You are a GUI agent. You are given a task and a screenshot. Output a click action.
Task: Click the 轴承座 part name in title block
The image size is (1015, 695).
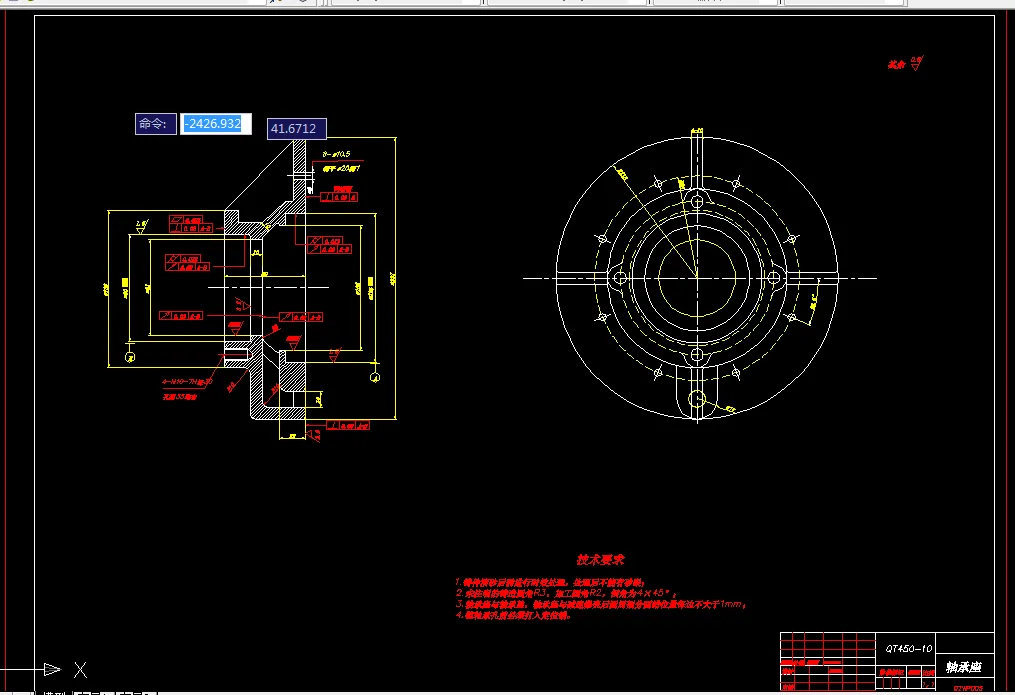coord(964,667)
